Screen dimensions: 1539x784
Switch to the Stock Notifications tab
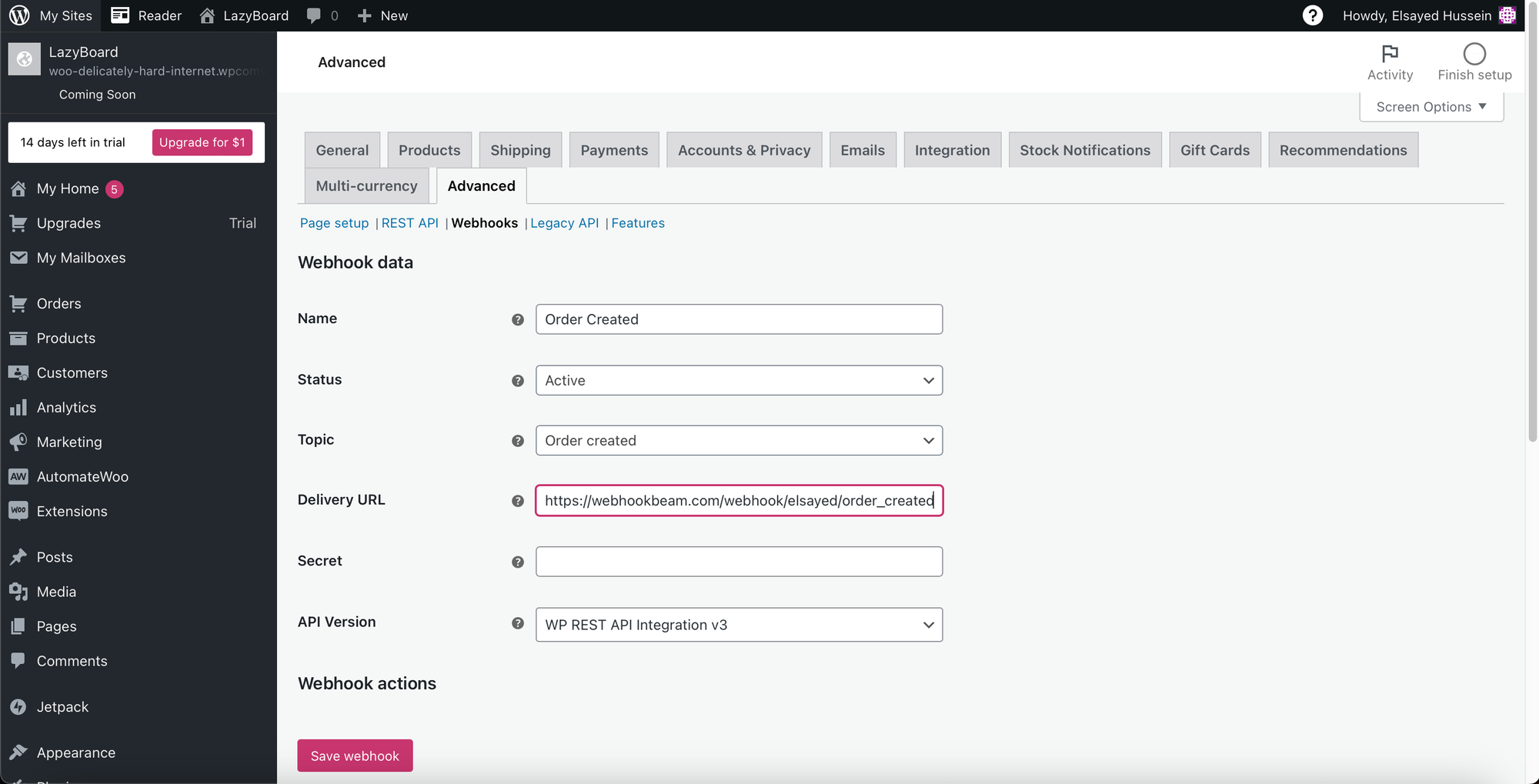(x=1084, y=150)
